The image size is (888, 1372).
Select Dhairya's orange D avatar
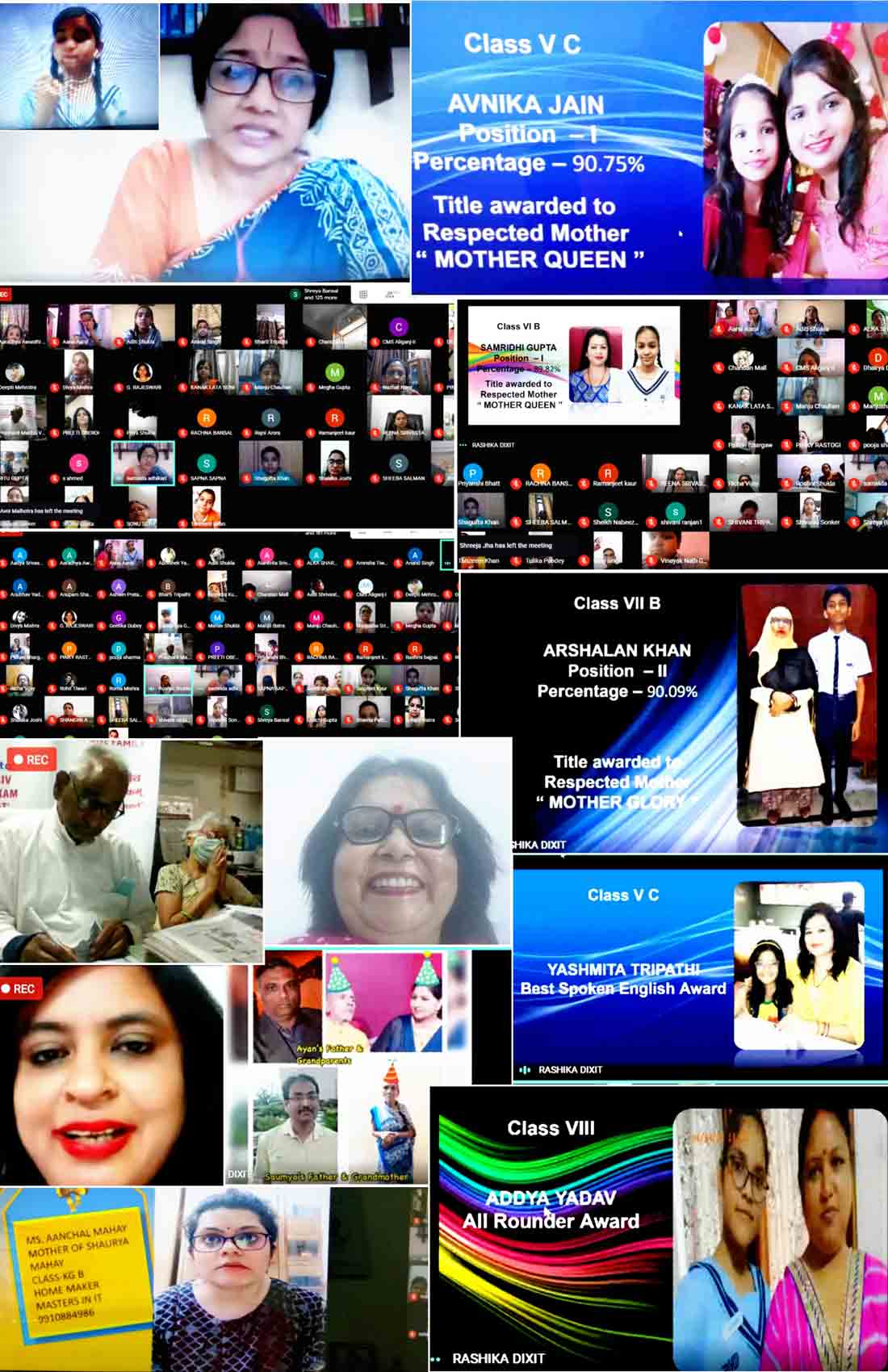pos(878,356)
